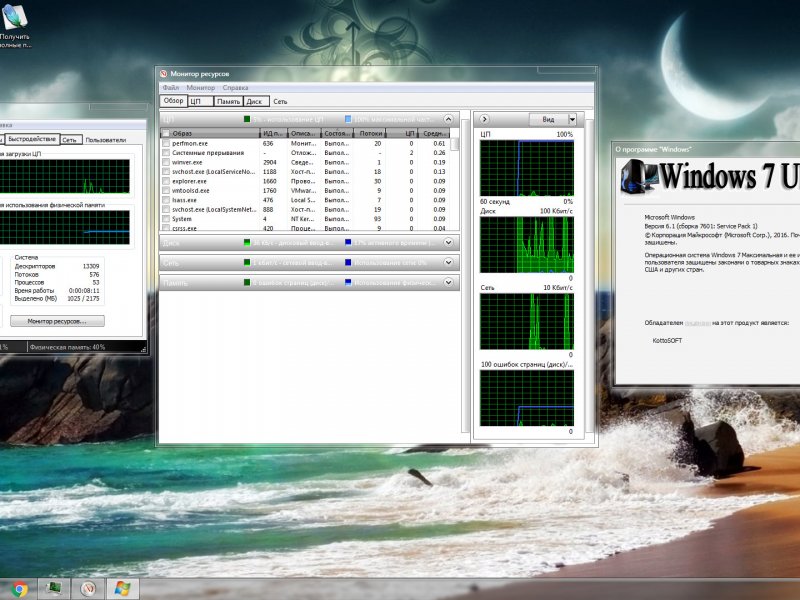
Task: Tick the select-all checkbox in the Образ header
Action: [165, 134]
